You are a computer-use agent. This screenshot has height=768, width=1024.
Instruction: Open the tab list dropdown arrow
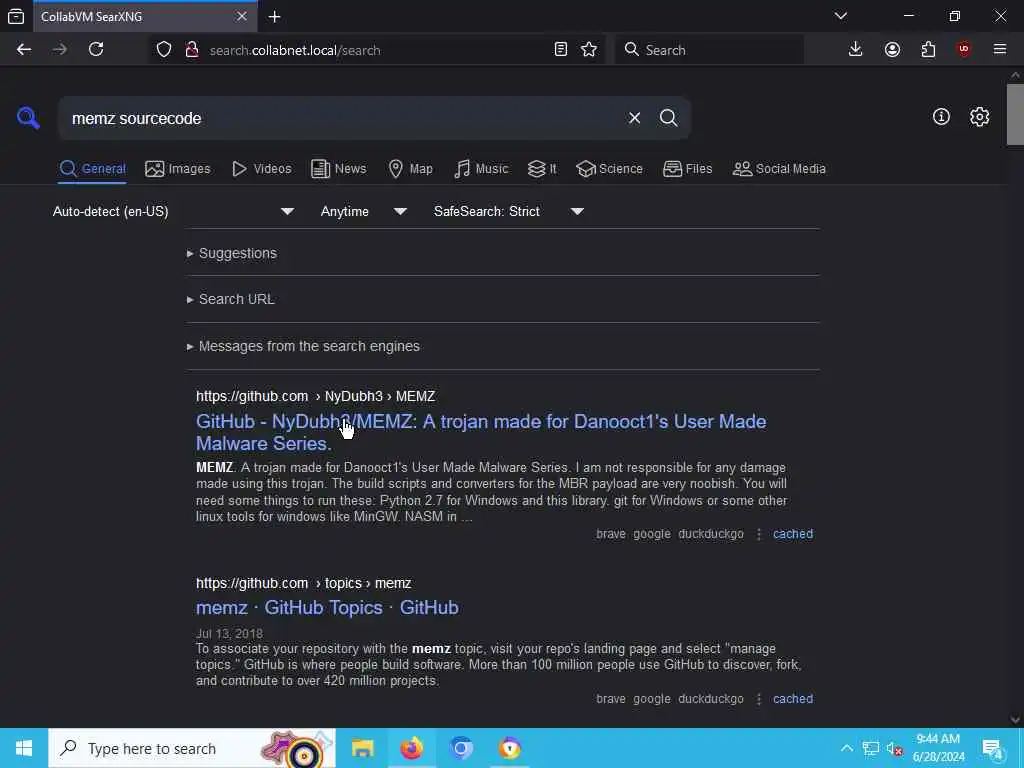841,16
